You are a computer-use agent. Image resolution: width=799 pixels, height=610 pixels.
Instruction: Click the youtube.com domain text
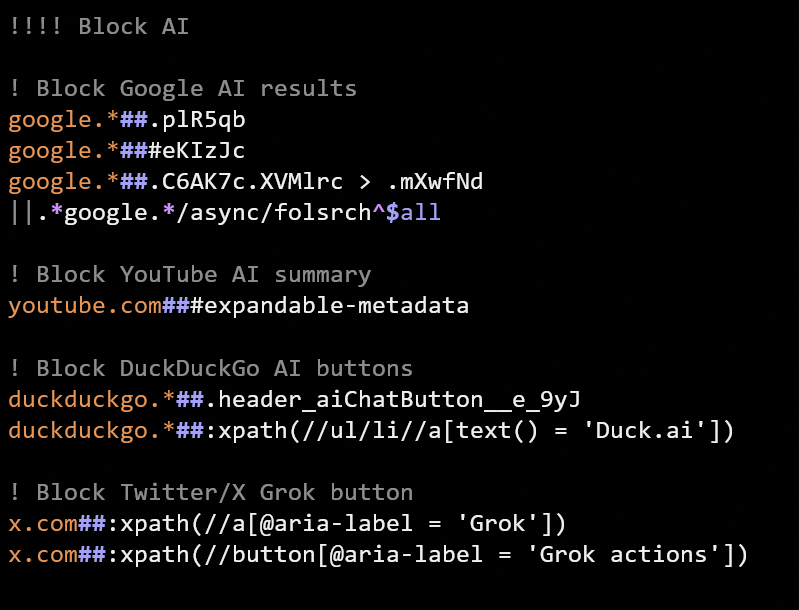pyautogui.click(x=85, y=306)
